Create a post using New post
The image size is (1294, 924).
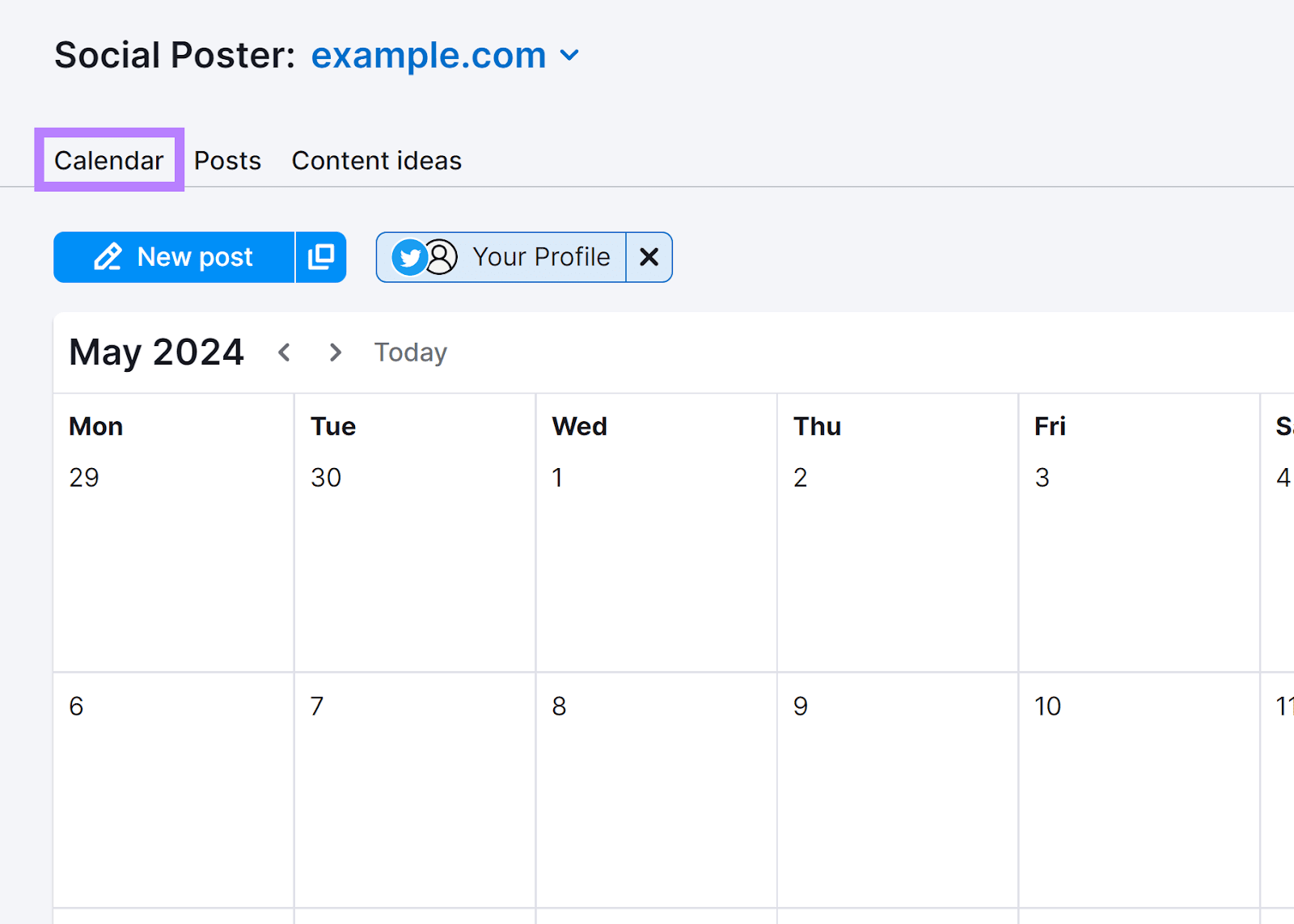pos(174,257)
